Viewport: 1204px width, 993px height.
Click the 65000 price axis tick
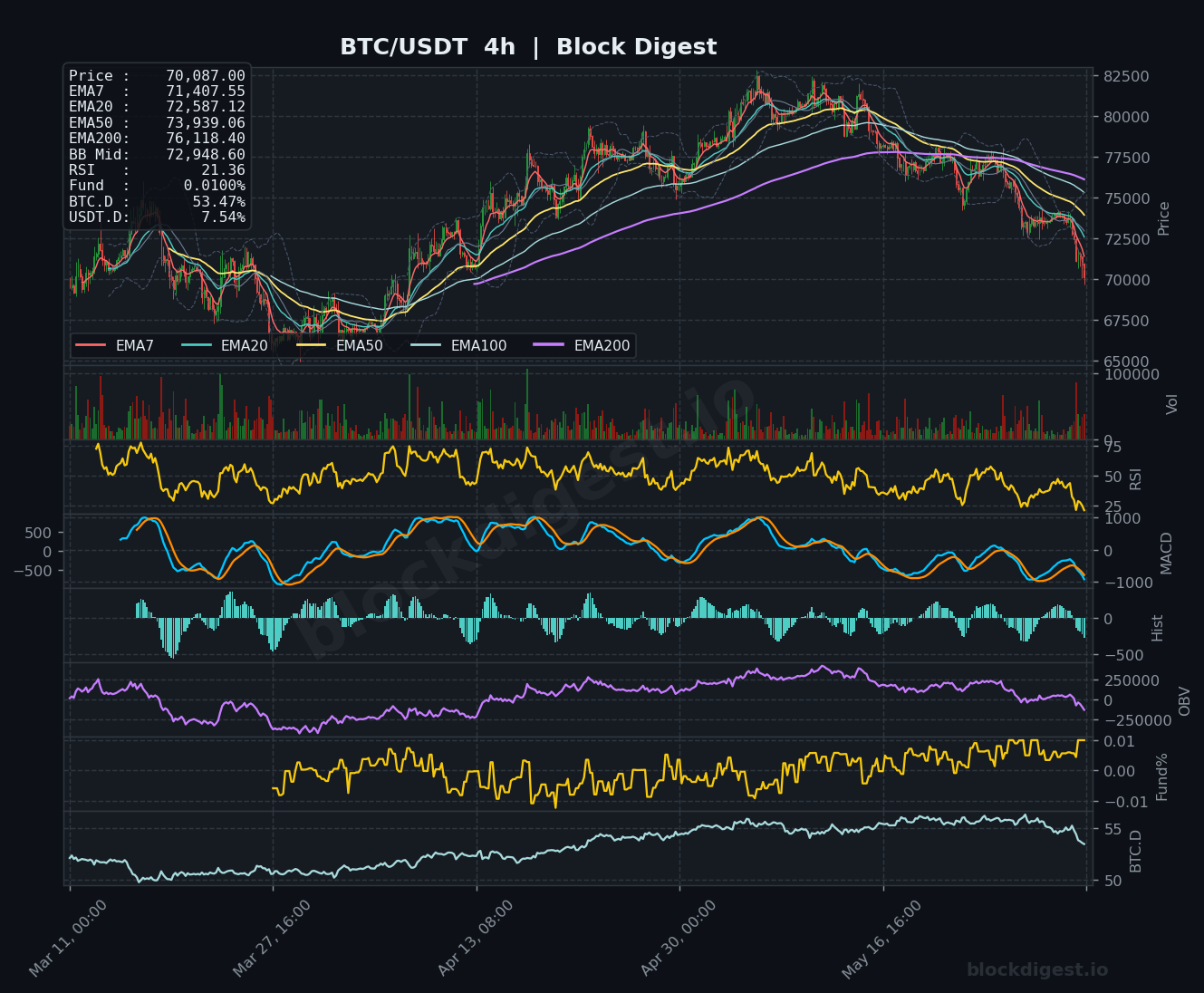1126,362
